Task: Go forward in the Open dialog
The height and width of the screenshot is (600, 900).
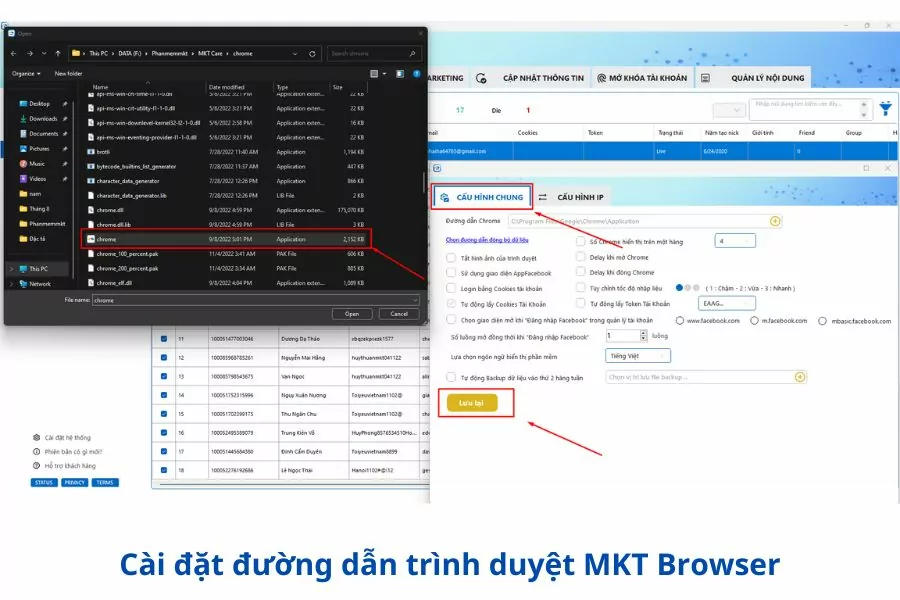Action: tap(29, 53)
